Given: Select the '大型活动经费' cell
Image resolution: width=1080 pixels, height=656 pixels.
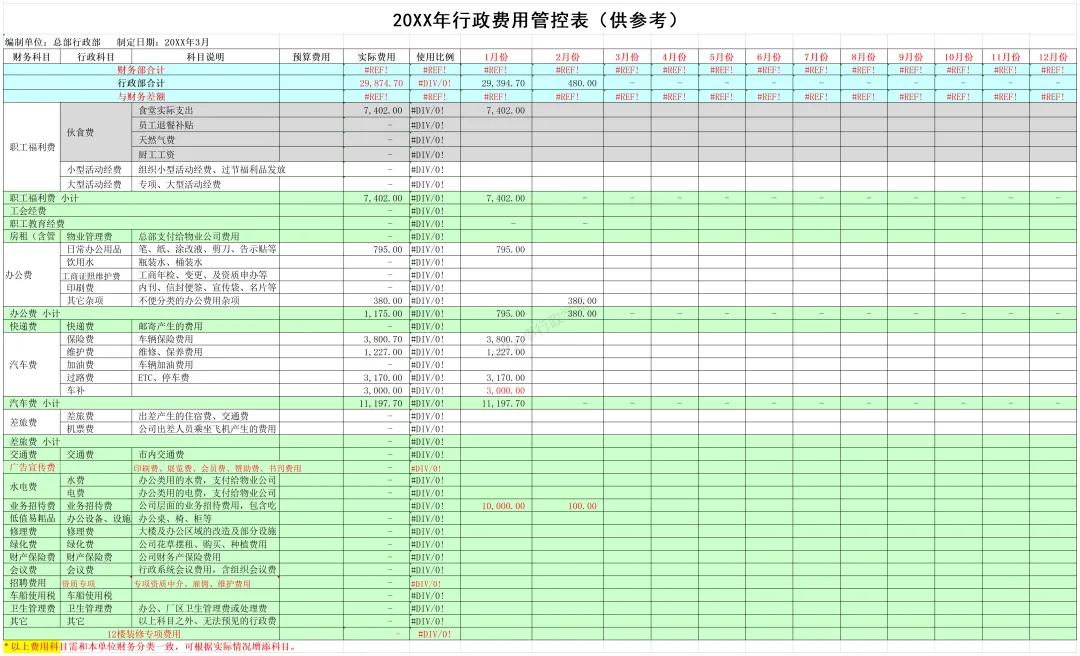Looking at the screenshot, I should tap(96, 184).
